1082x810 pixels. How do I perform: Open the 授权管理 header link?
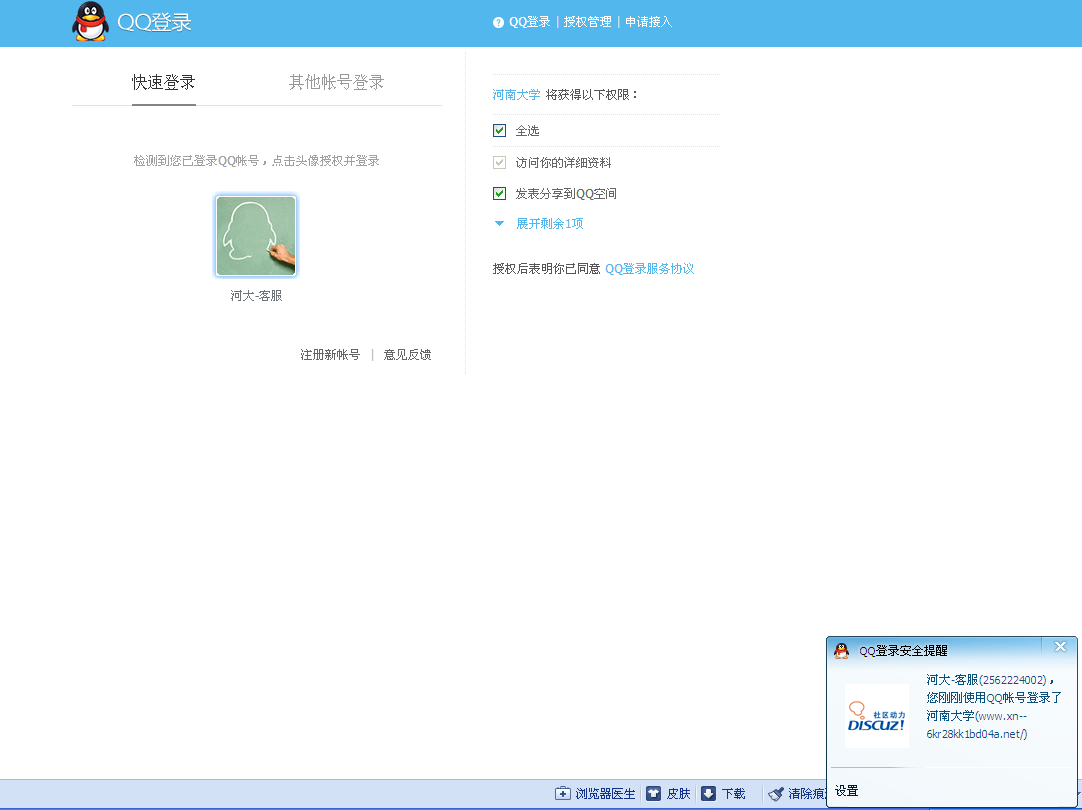[x=587, y=22]
